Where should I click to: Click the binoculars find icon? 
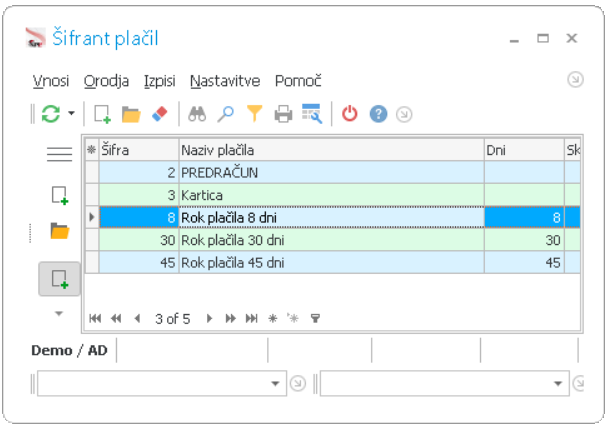(197, 114)
